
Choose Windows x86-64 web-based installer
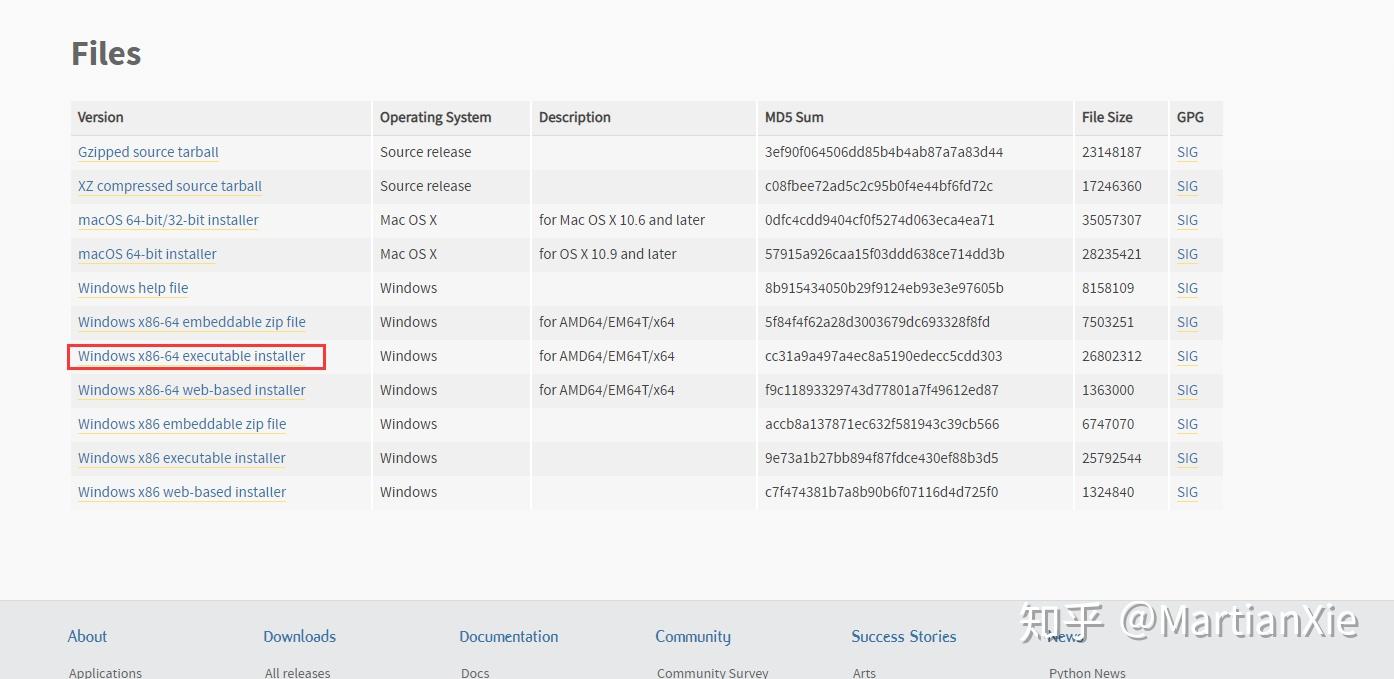click(x=192, y=390)
